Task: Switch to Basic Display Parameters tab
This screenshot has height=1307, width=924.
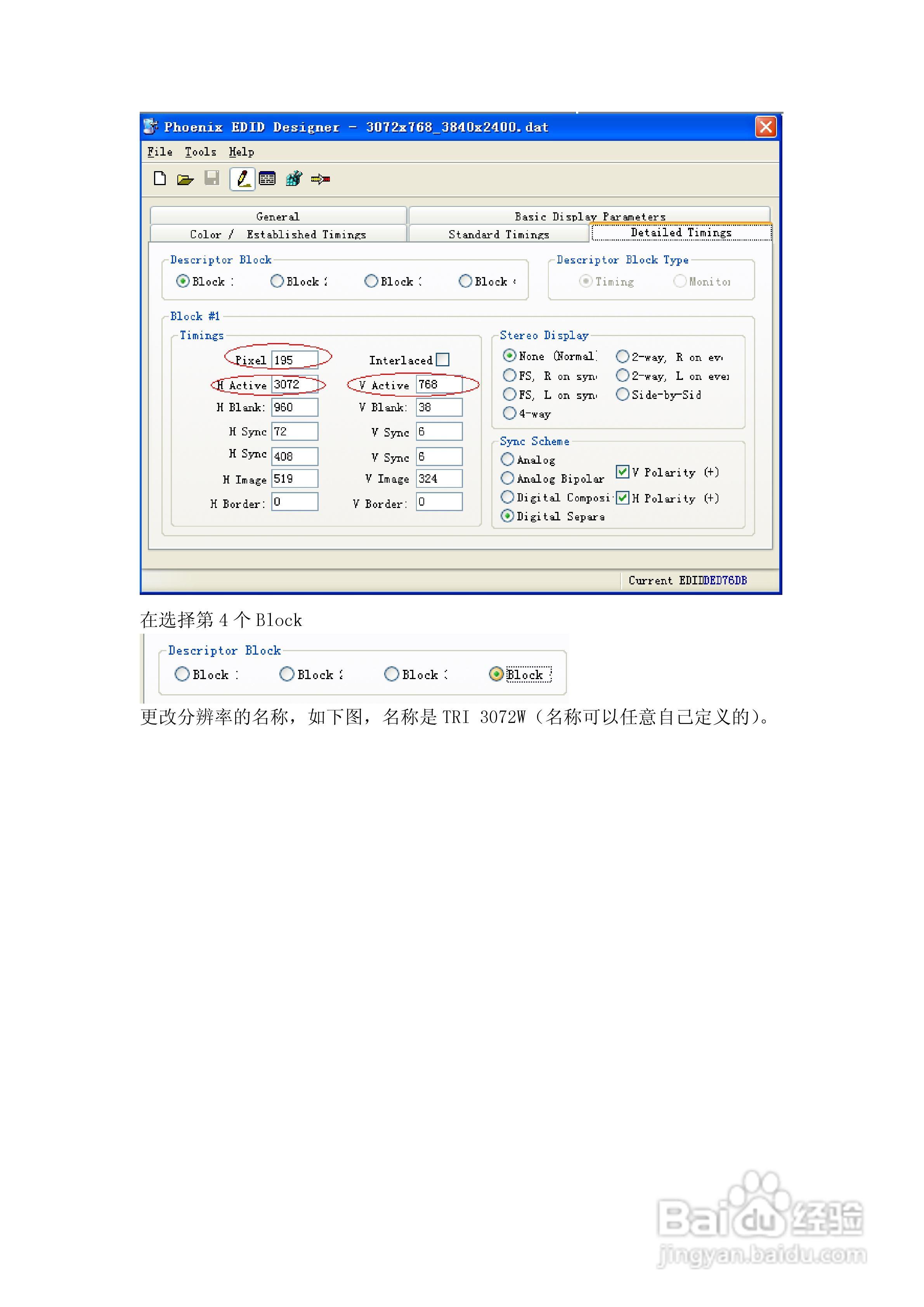Action: tap(589, 216)
